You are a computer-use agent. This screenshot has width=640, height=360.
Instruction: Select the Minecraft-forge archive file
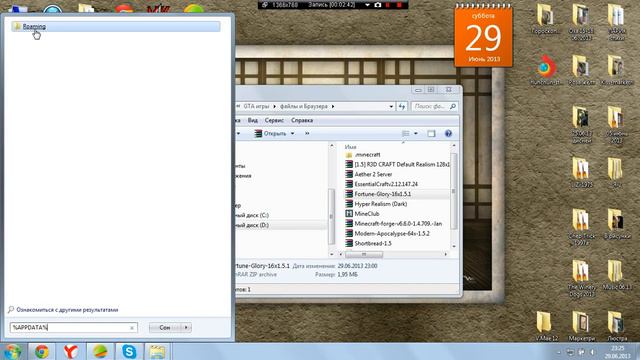tap(393, 224)
